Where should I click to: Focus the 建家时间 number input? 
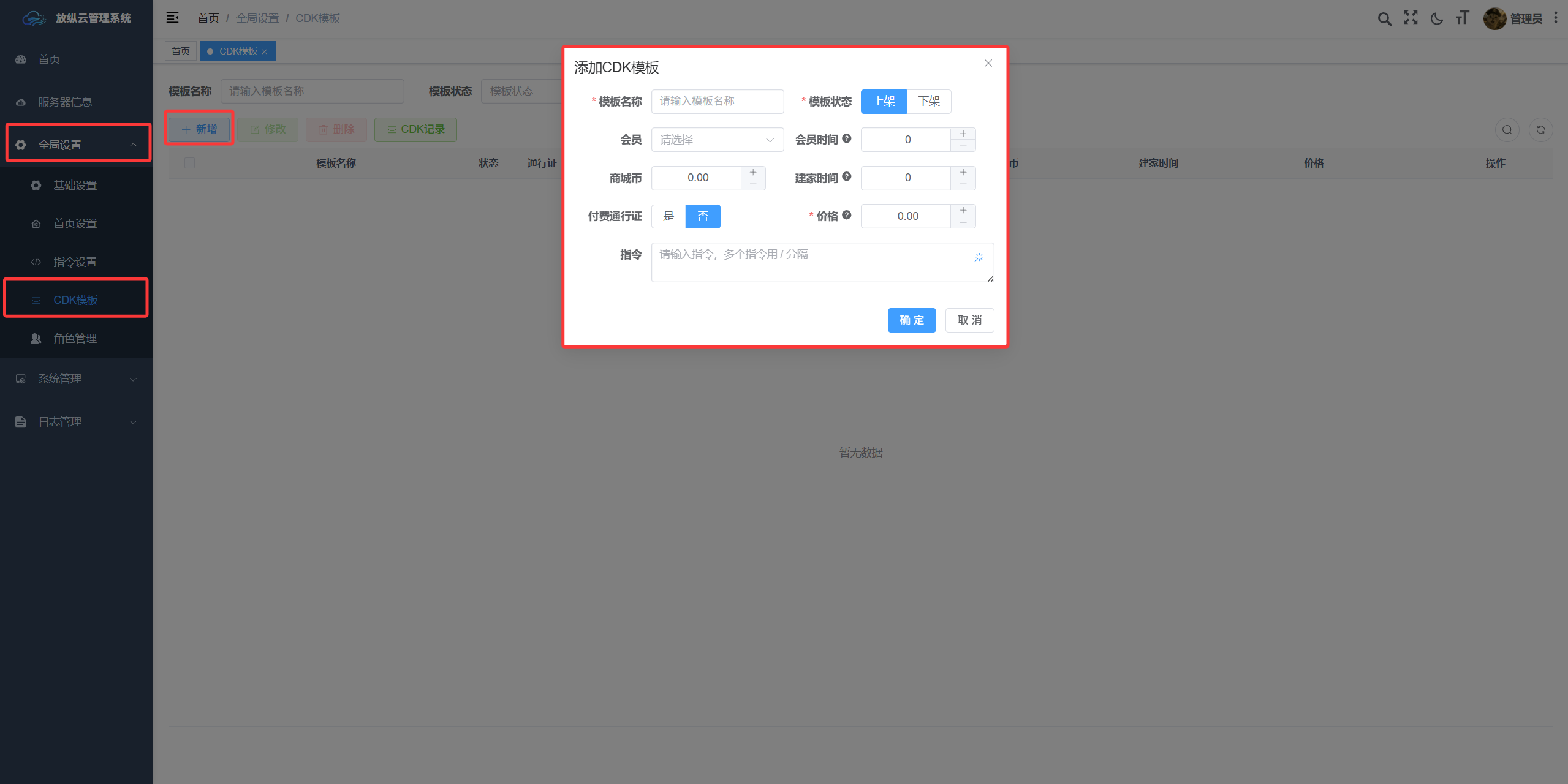click(907, 178)
